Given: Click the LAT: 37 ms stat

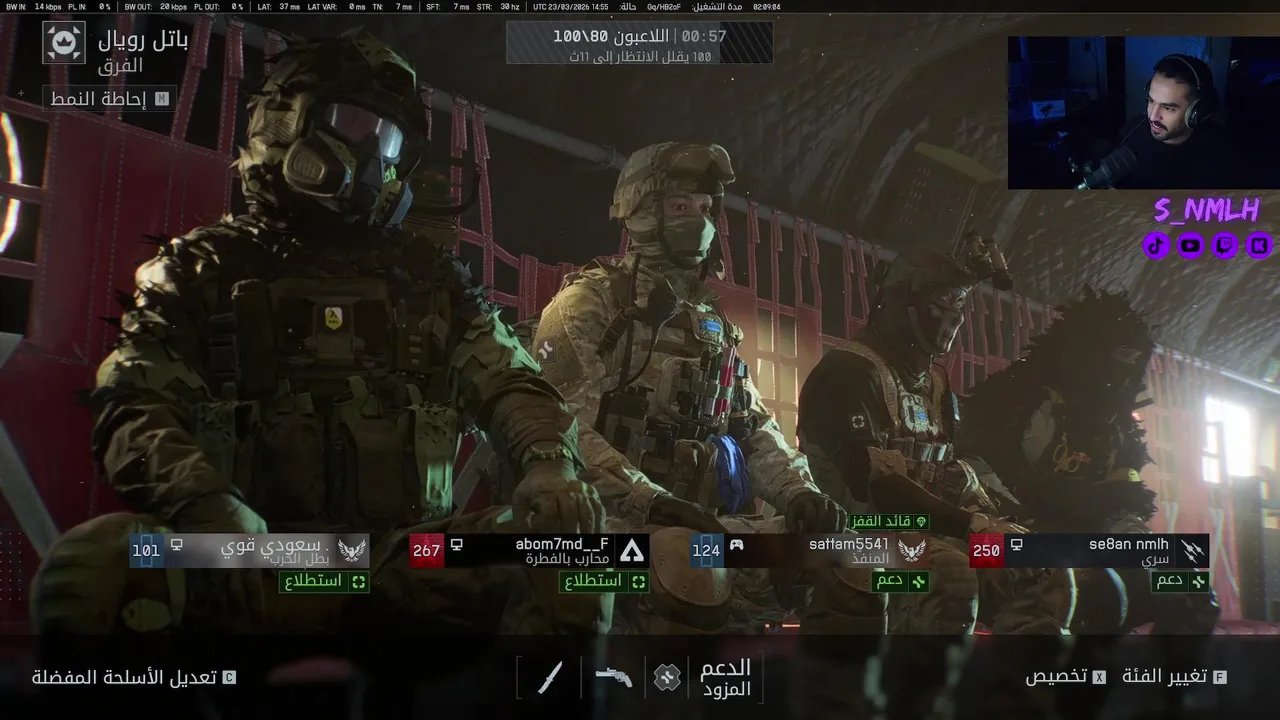Looking at the screenshot, I should coord(278,6).
